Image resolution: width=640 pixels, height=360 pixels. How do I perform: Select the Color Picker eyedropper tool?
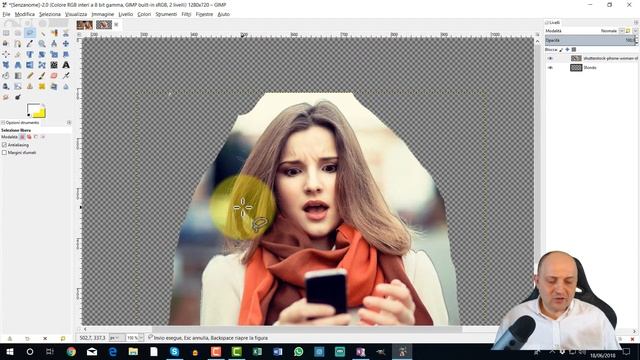click(x=30, y=44)
